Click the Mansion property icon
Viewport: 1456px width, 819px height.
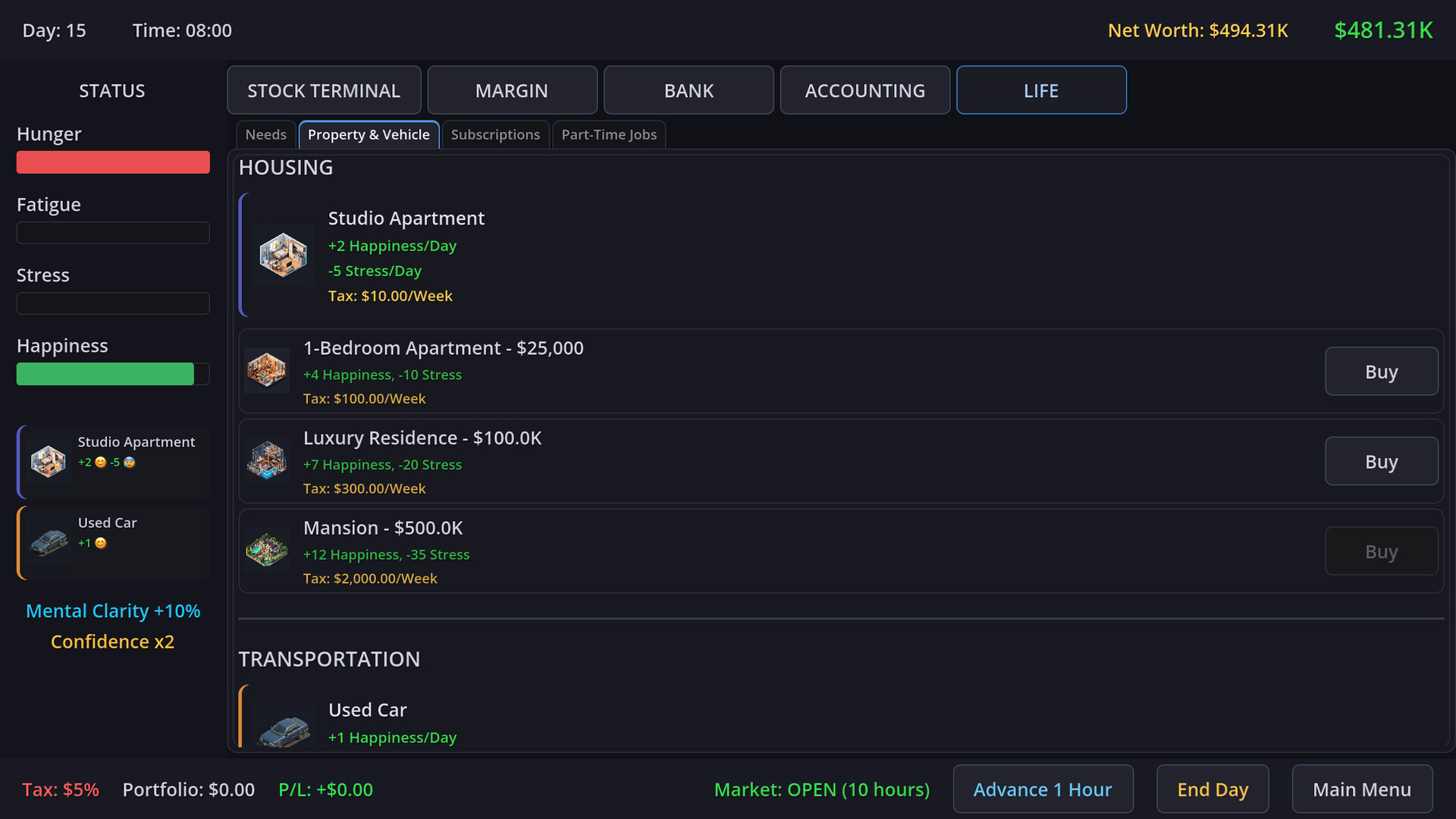coord(267,551)
